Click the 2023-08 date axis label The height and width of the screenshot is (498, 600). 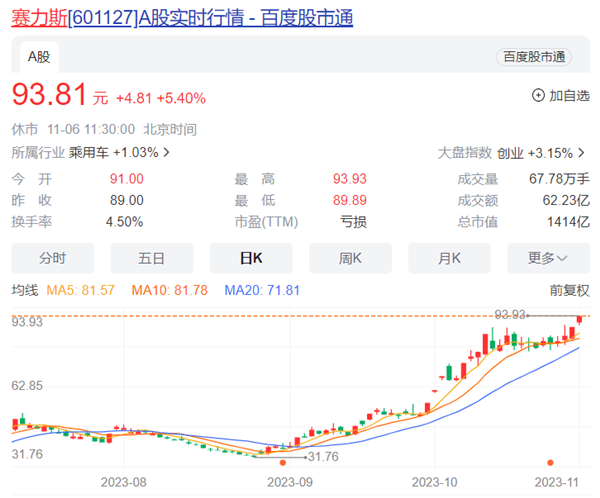pyautogui.click(x=124, y=482)
